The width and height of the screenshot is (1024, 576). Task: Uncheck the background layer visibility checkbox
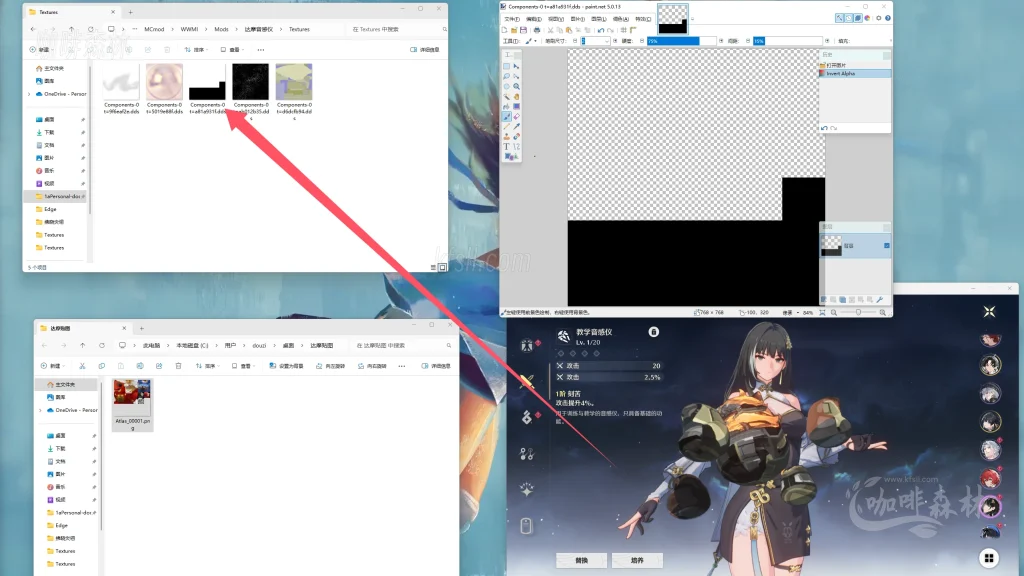[886, 246]
